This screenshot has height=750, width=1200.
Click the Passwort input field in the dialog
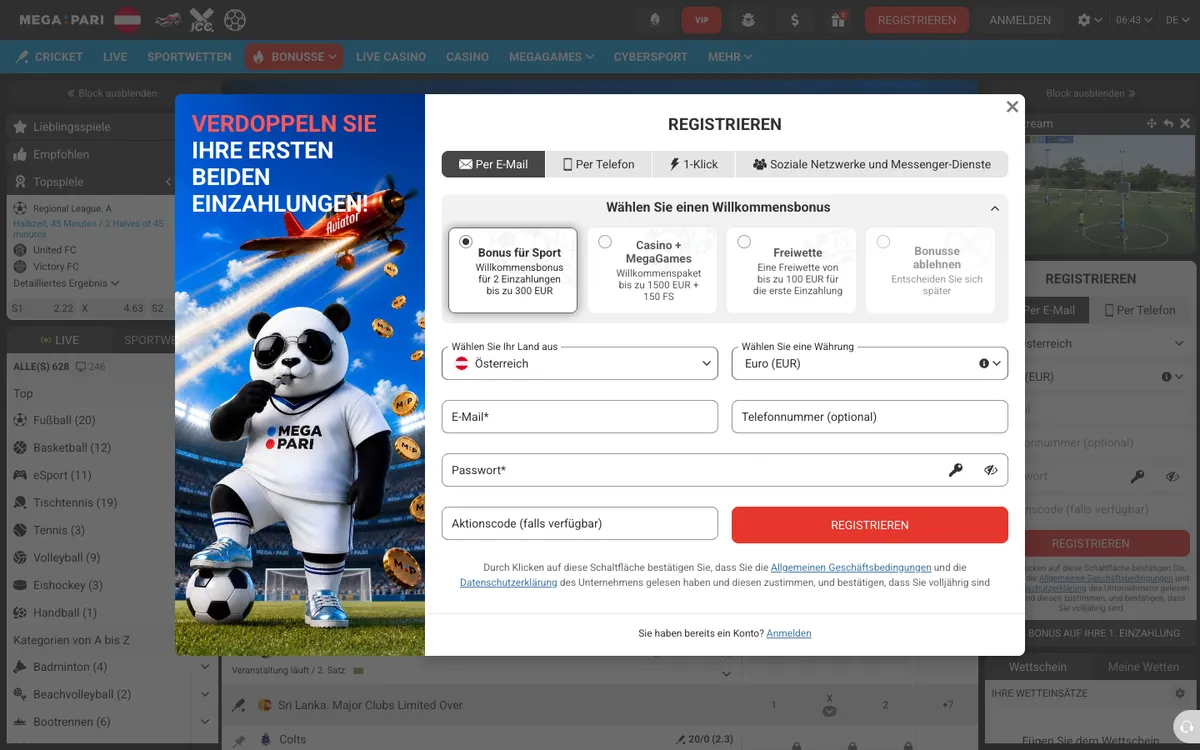point(725,470)
